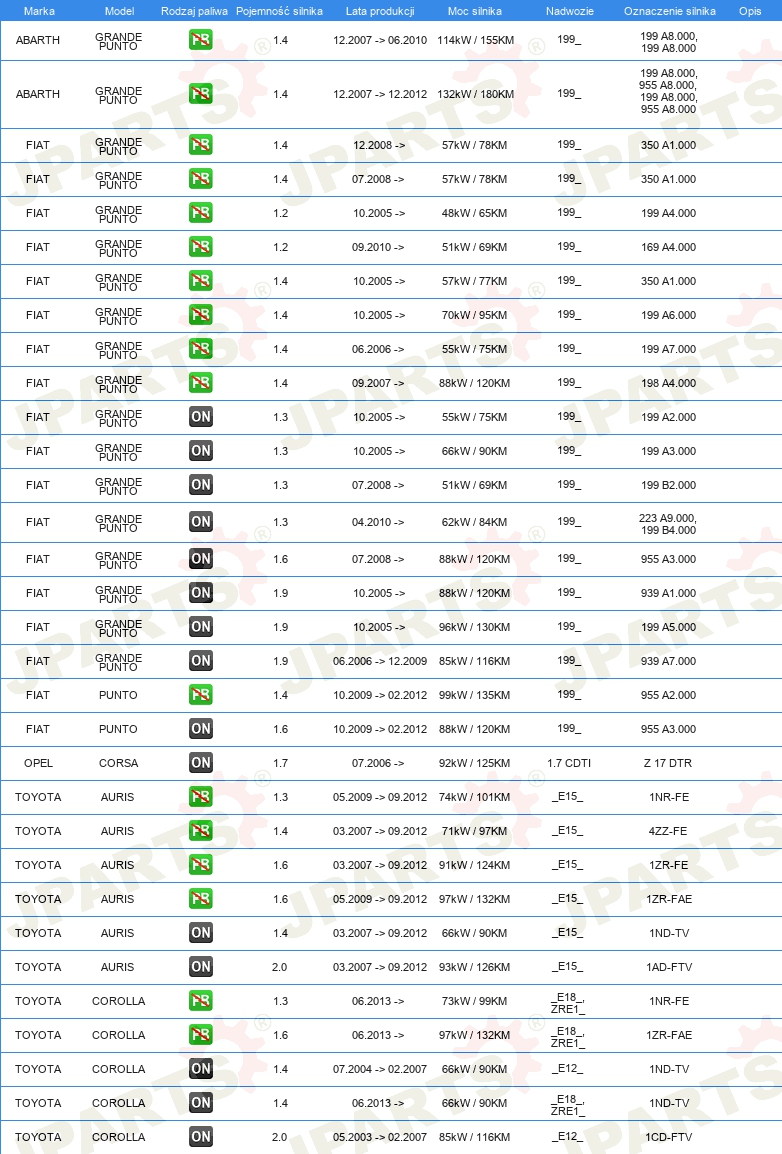782x1154 pixels.
Task: Select the 223 A9.000, 199 B4.000 engine code cell
Action: coord(668,524)
